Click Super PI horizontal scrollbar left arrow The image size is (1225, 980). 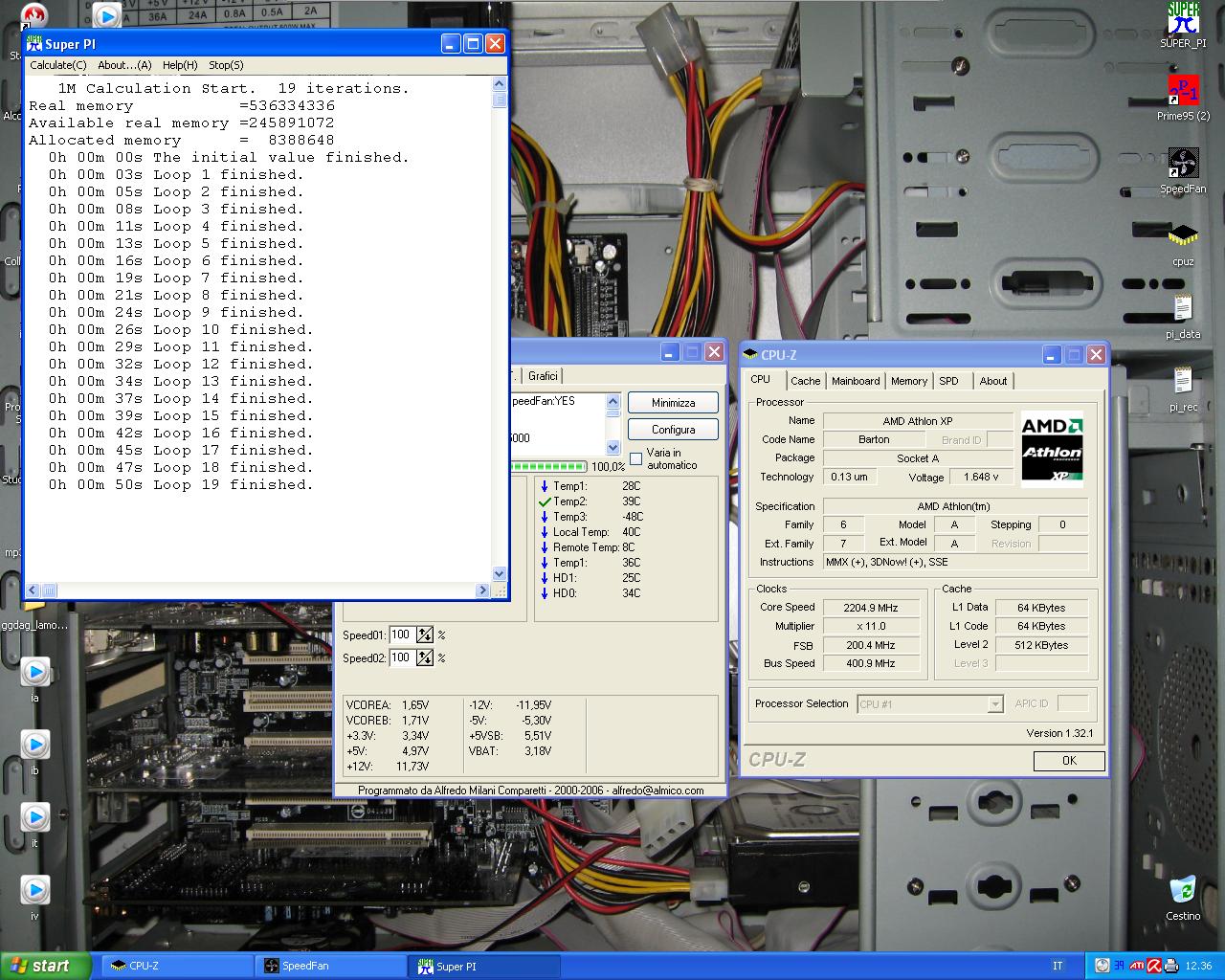pyautogui.click(x=32, y=590)
